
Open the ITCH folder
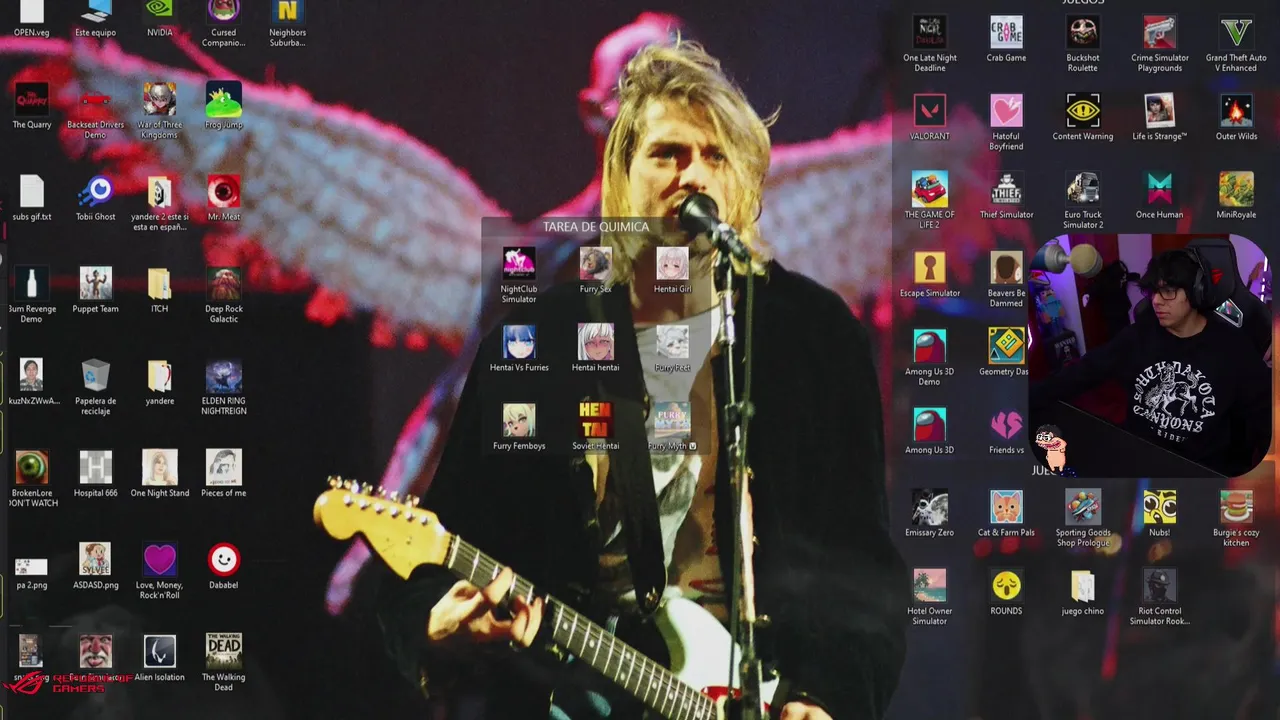159,285
